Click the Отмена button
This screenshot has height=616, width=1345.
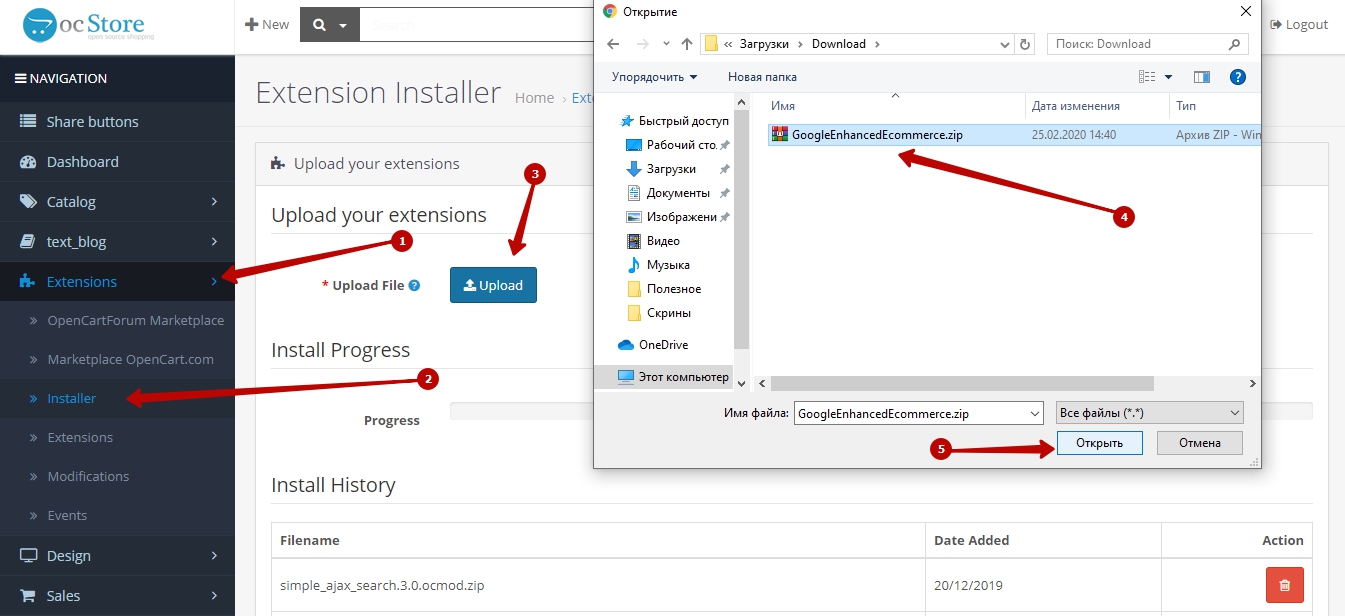(1199, 443)
